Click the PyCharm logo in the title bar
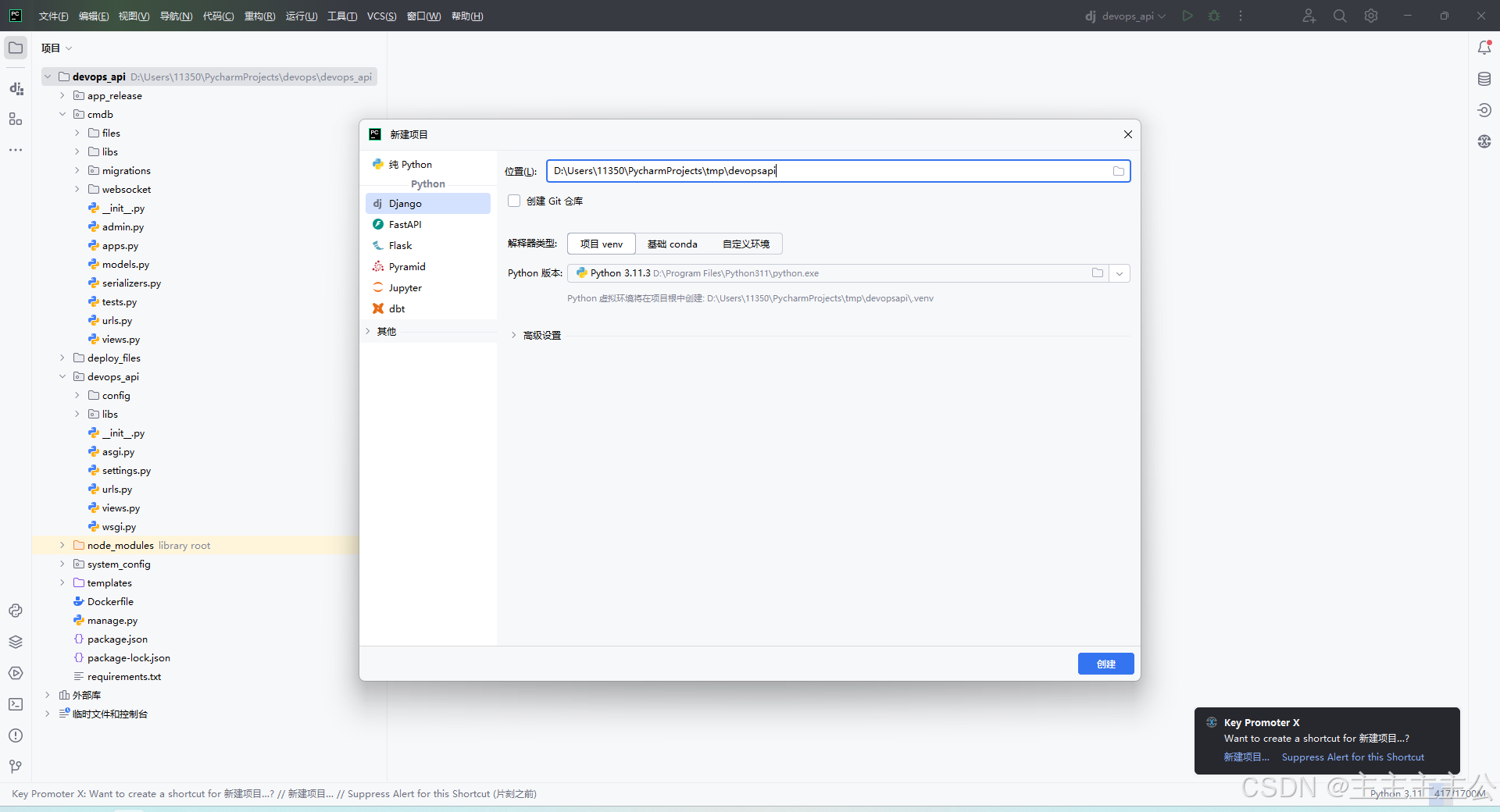This screenshot has height=812, width=1500. click(16, 16)
